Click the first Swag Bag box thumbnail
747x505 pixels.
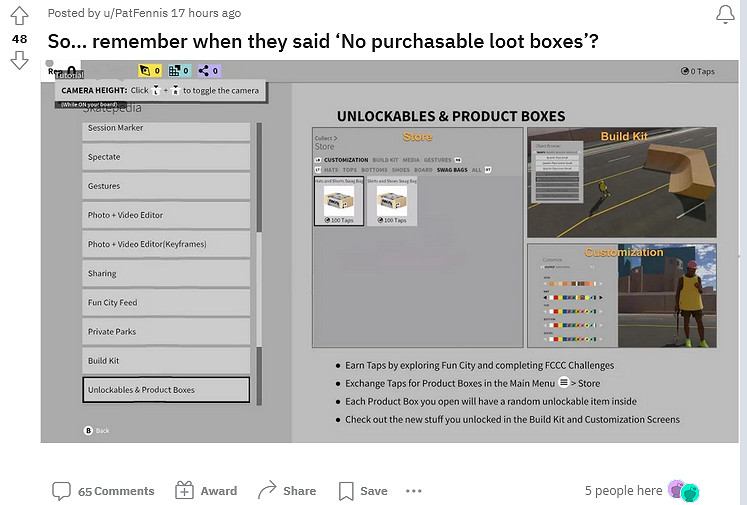coord(339,202)
